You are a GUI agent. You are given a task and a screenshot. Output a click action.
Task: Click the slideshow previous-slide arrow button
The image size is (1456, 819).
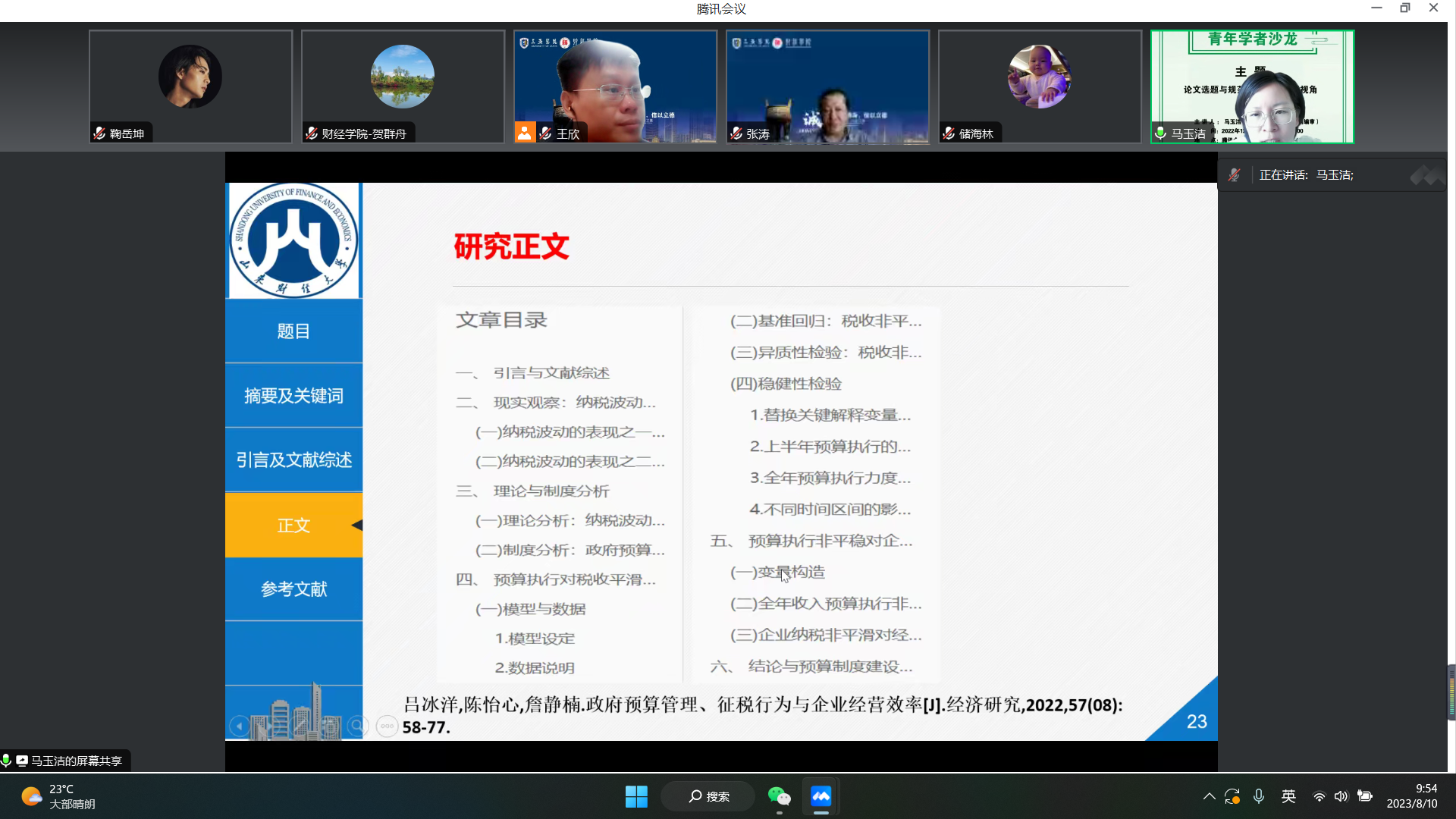[239, 726]
